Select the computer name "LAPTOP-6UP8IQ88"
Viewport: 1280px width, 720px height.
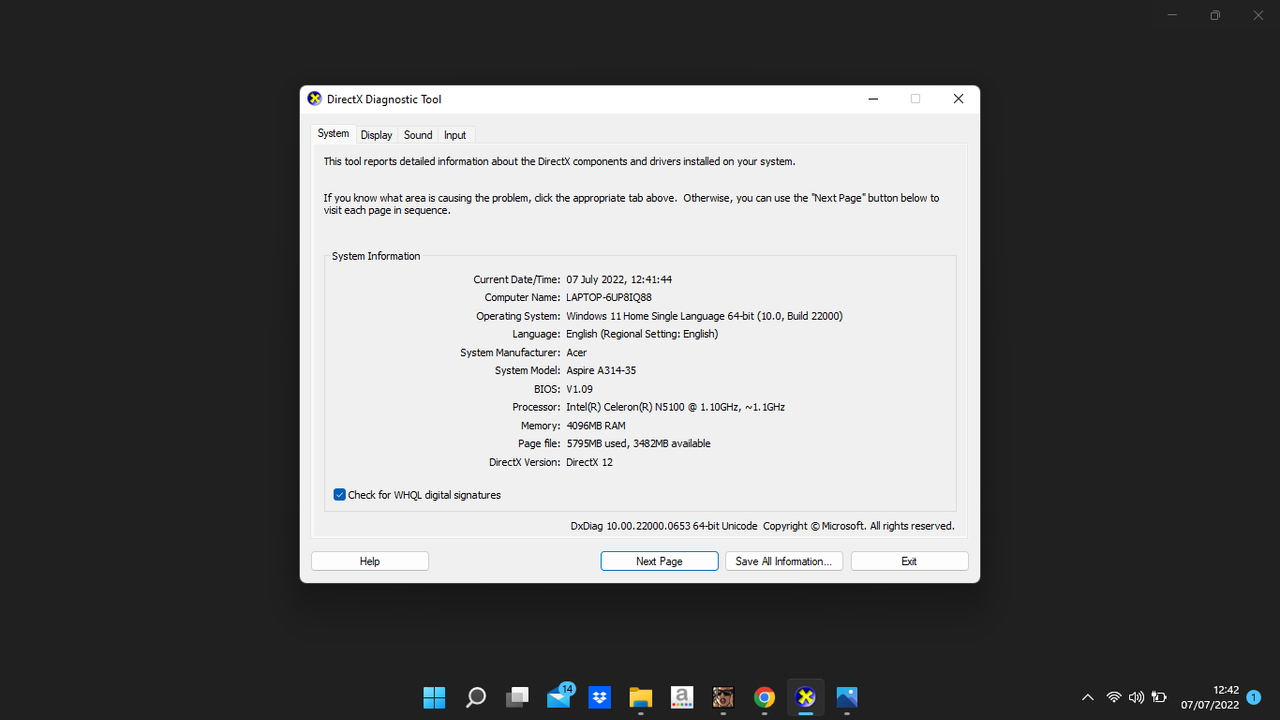click(x=609, y=298)
